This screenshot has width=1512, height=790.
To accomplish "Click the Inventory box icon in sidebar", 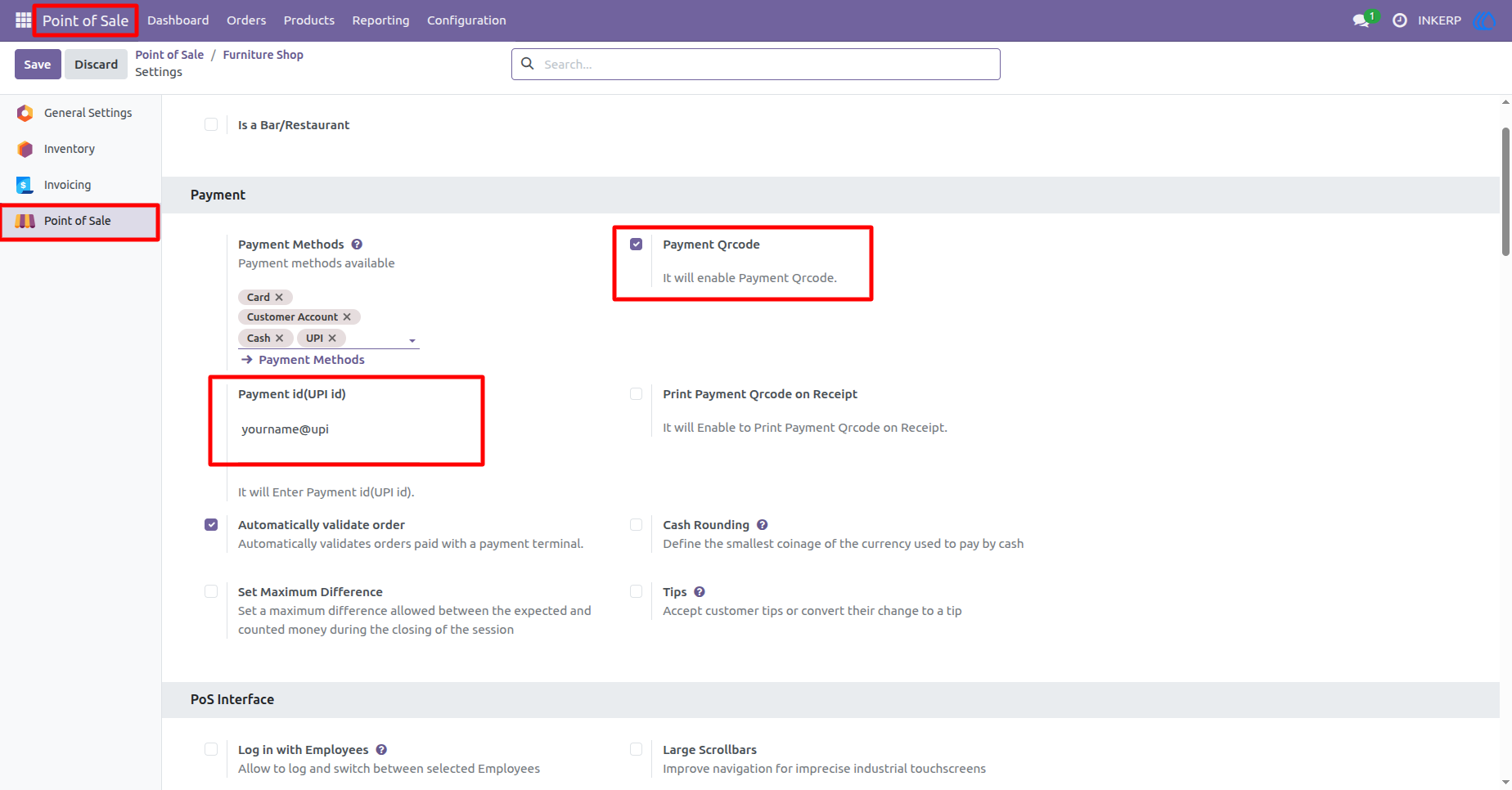I will tap(25, 149).
